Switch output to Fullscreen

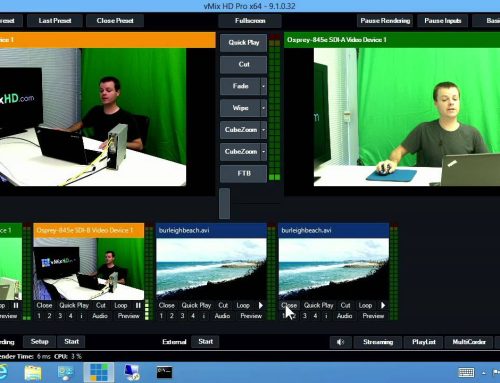point(250,21)
